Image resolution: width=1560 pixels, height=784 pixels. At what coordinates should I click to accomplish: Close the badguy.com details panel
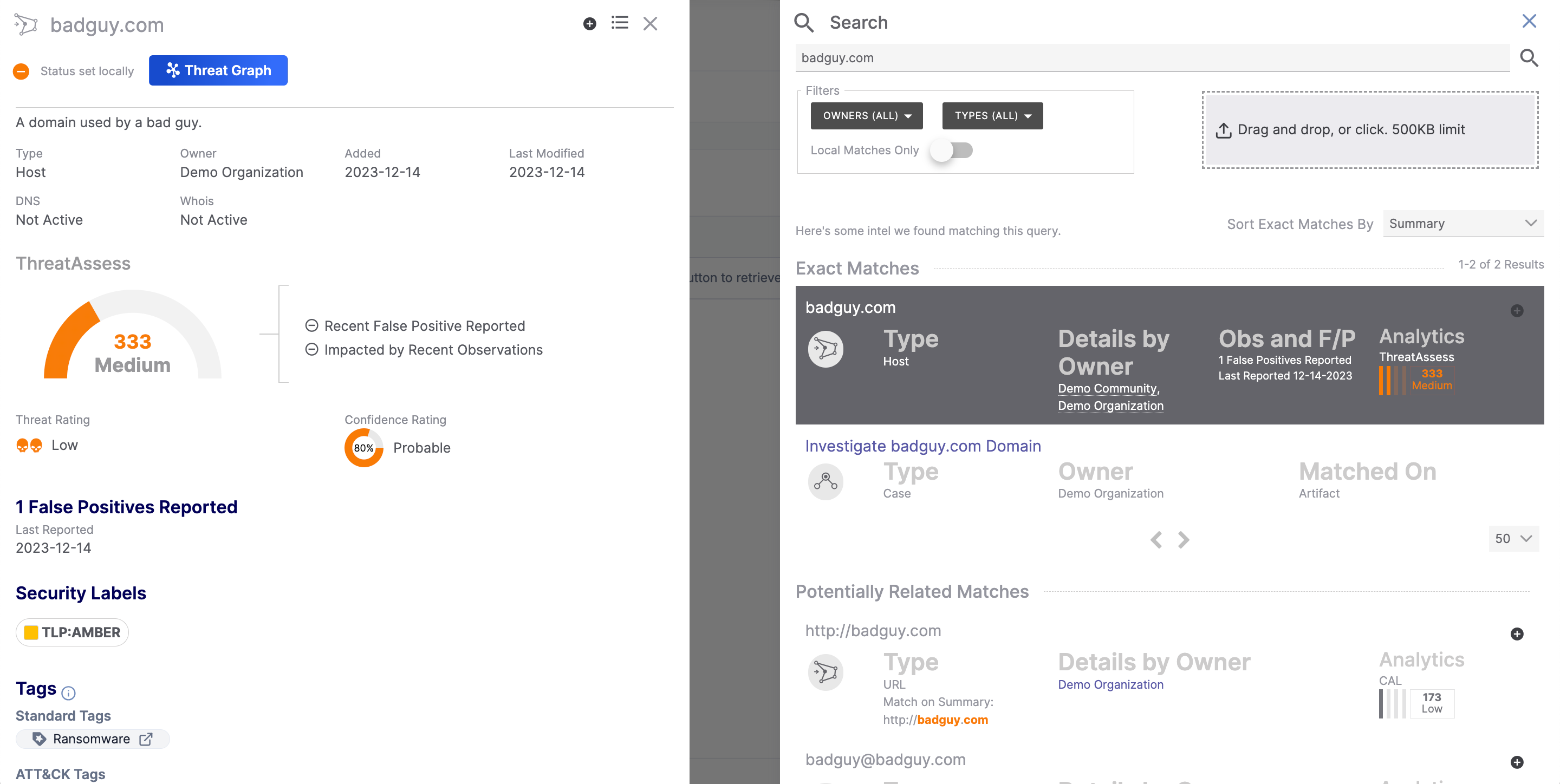tap(650, 24)
